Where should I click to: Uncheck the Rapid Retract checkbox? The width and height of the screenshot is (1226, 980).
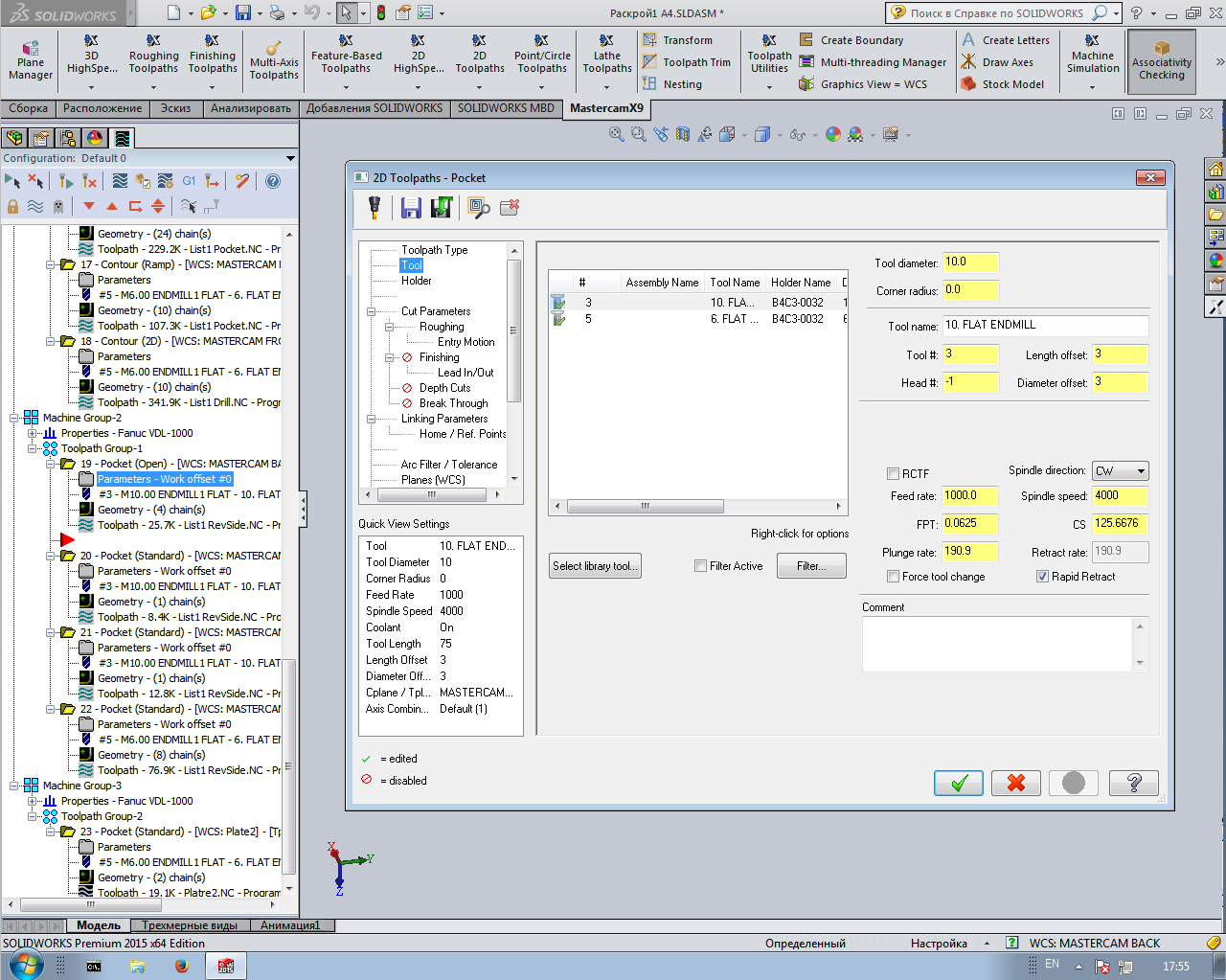(x=1042, y=577)
